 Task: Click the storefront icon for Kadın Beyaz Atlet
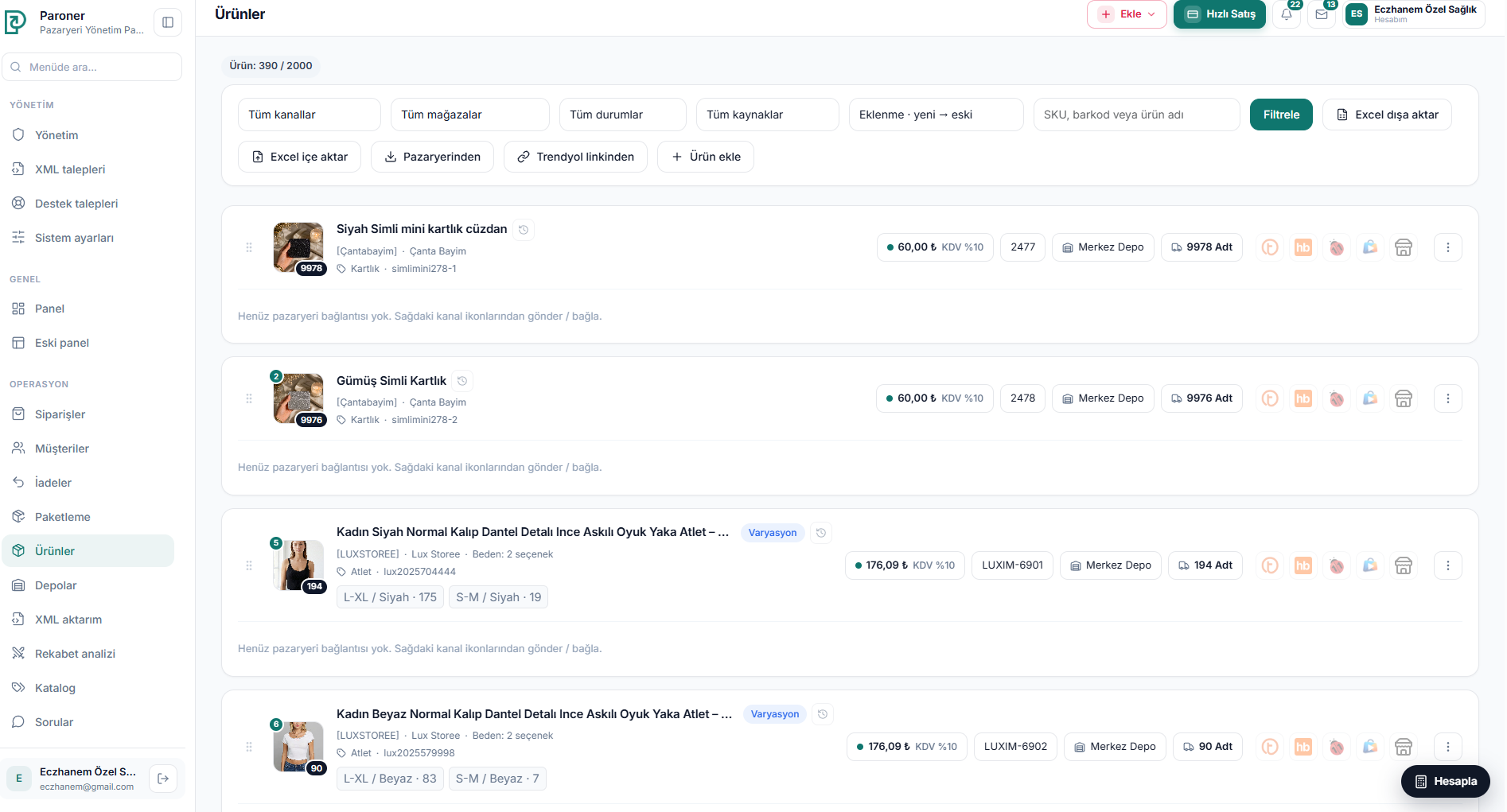pos(1404,747)
